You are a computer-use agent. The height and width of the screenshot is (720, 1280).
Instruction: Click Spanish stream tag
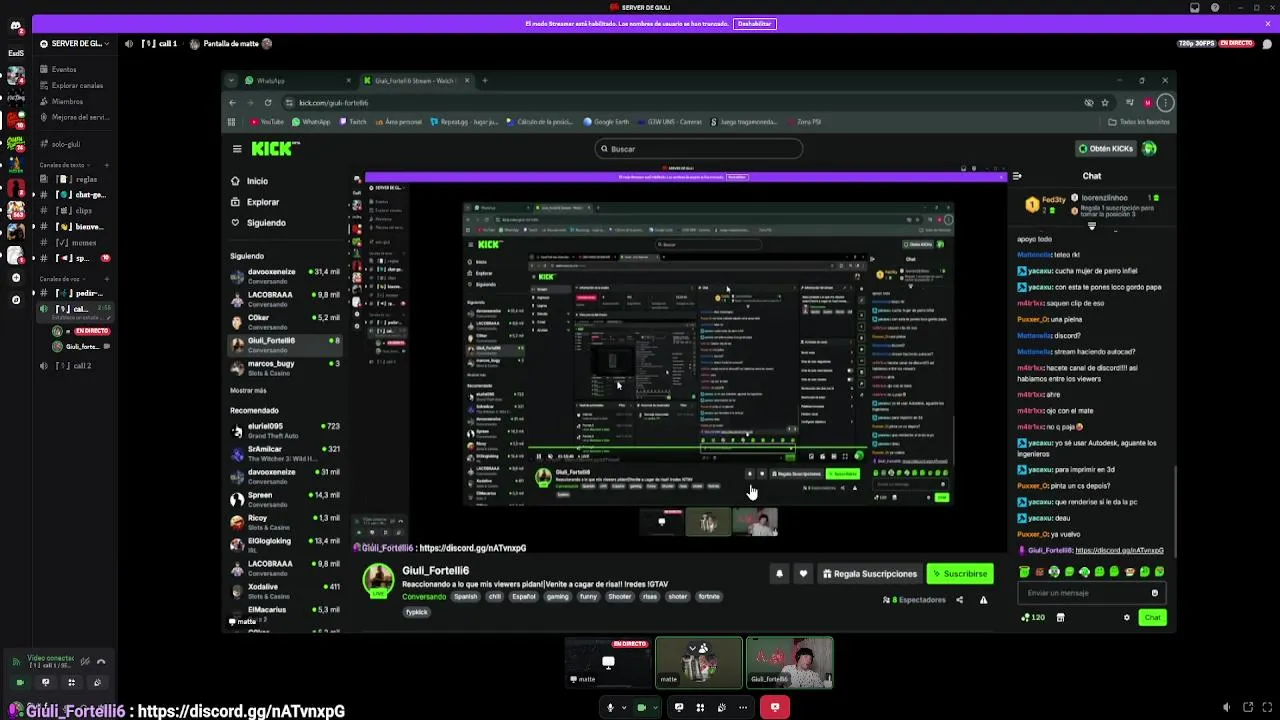[466, 597]
